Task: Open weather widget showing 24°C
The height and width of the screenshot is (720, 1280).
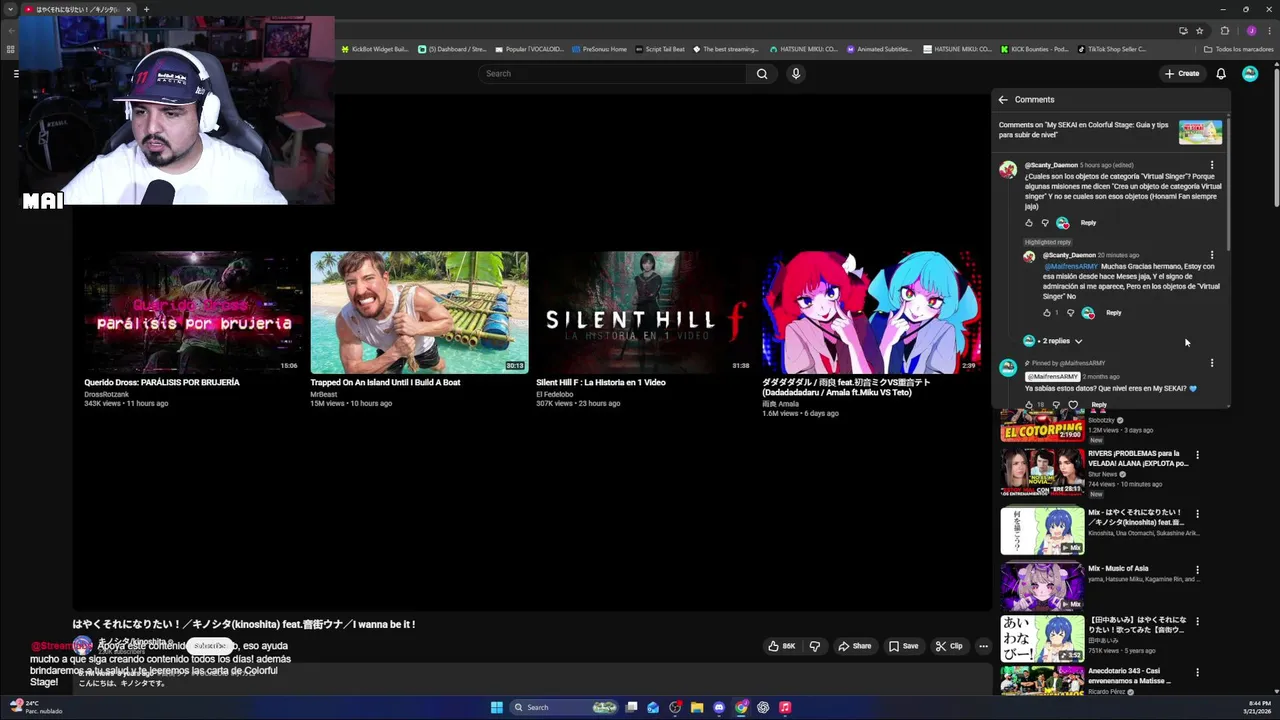Action: pos(36,707)
